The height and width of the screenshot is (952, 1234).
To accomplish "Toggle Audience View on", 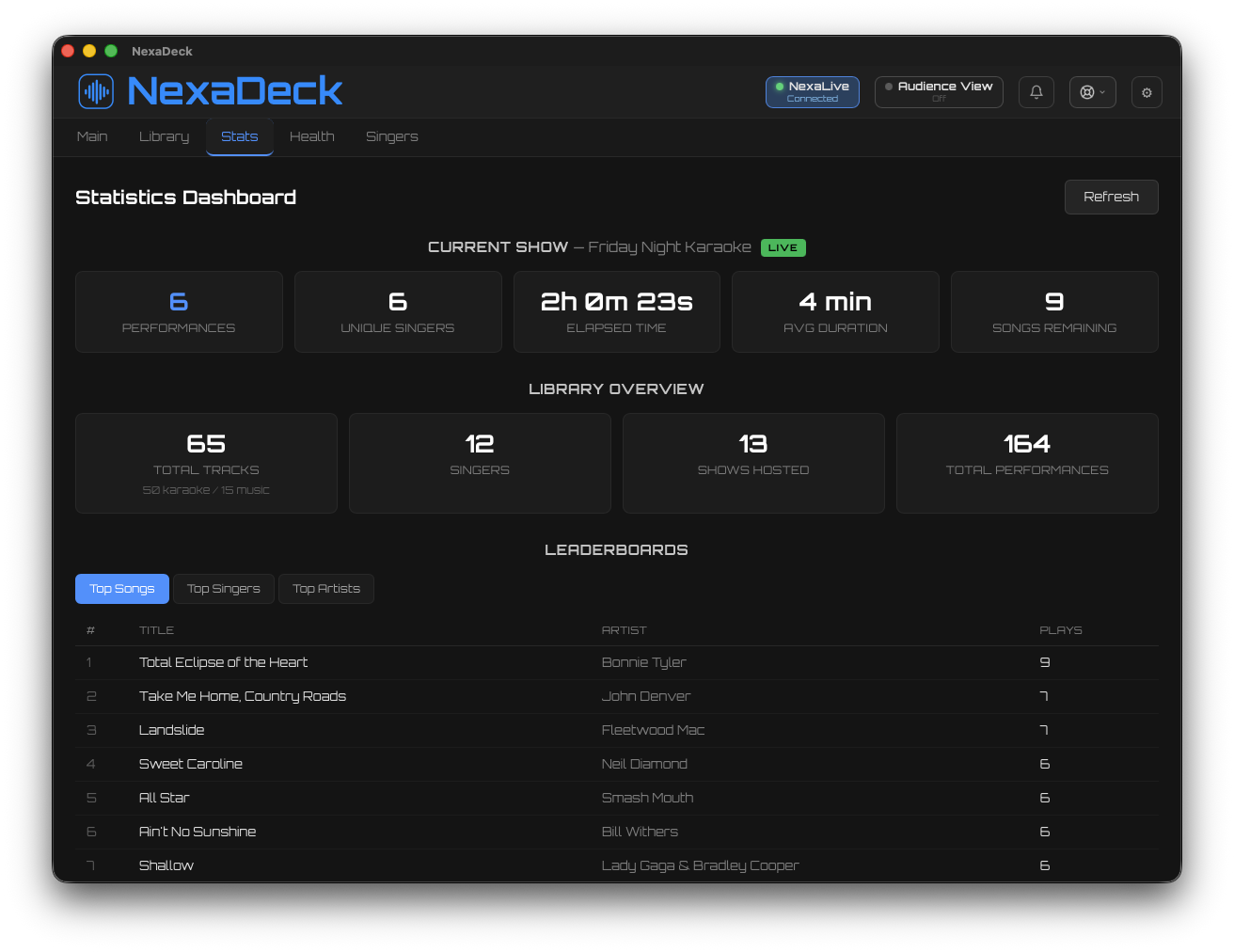I will tap(938, 92).
